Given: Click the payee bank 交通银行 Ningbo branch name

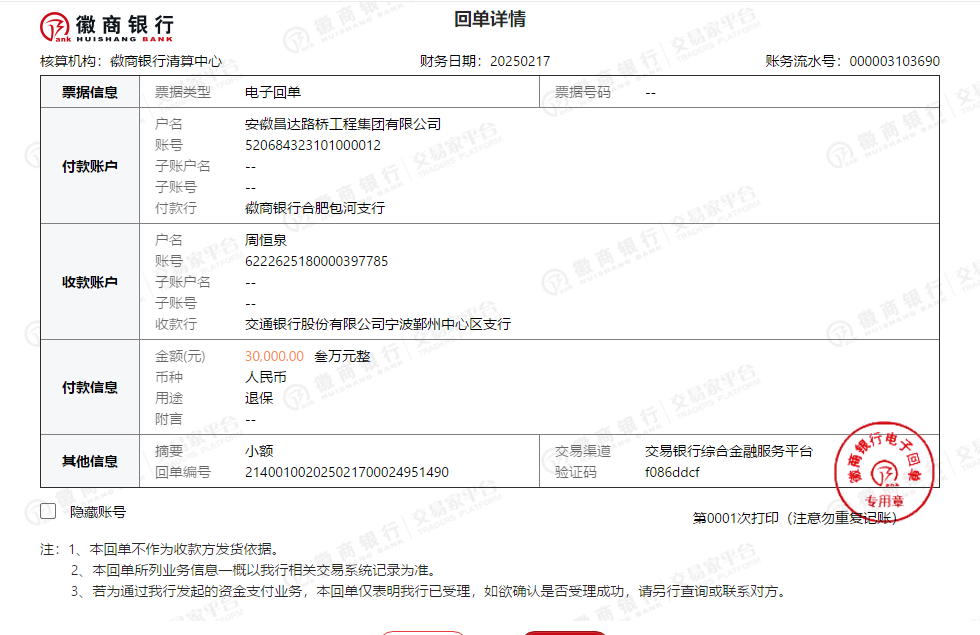Looking at the screenshot, I should (378, 324).
